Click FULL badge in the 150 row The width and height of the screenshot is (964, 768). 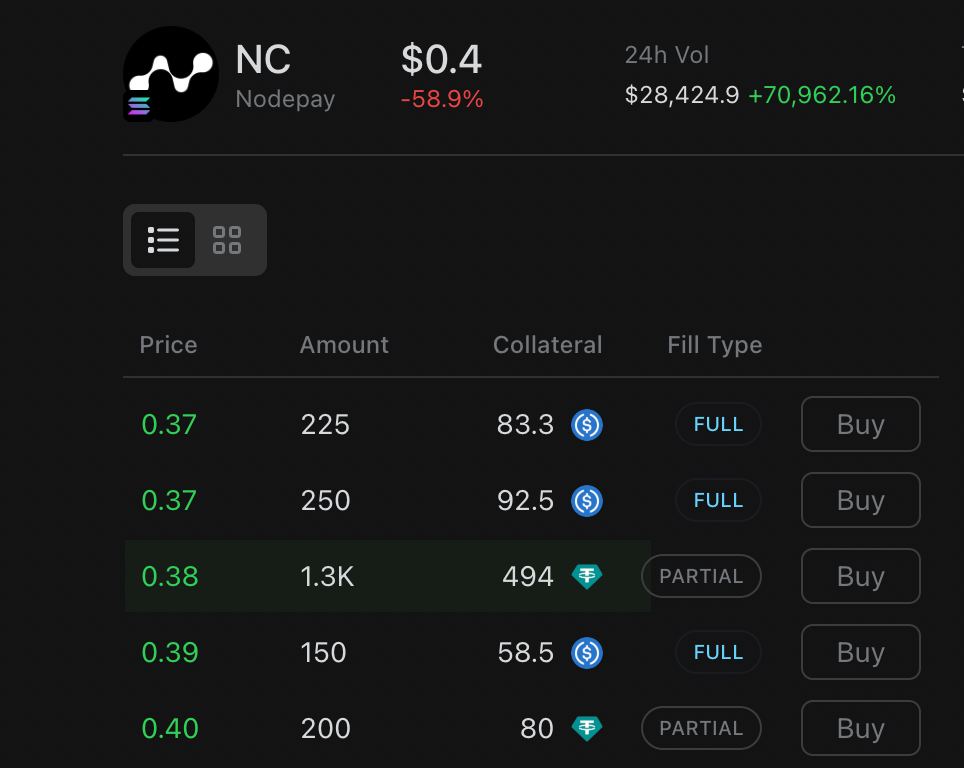pyautogui.click(x=718, y=652)
